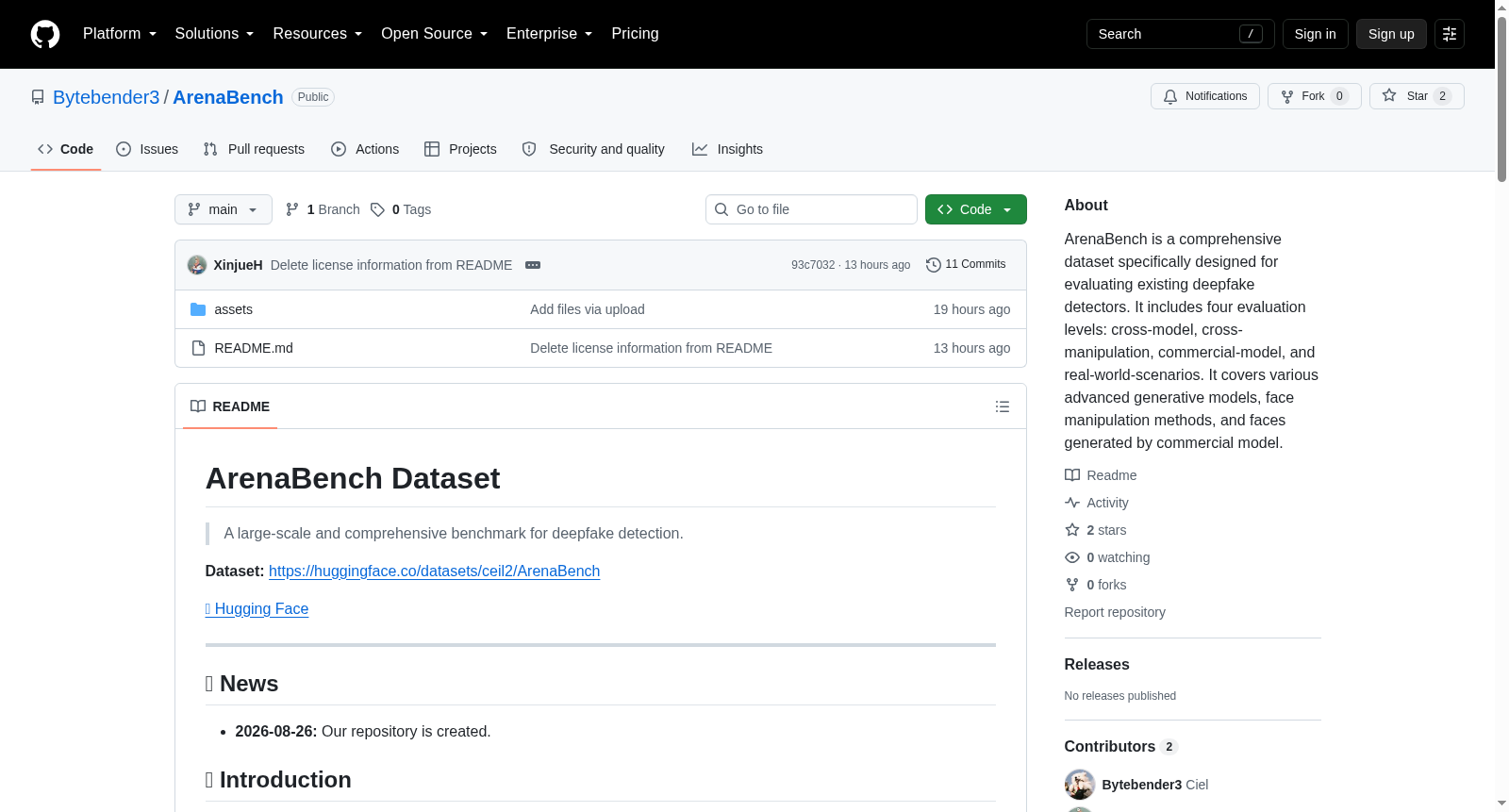Open the Bytebender3 contributor avatar

1080,785
